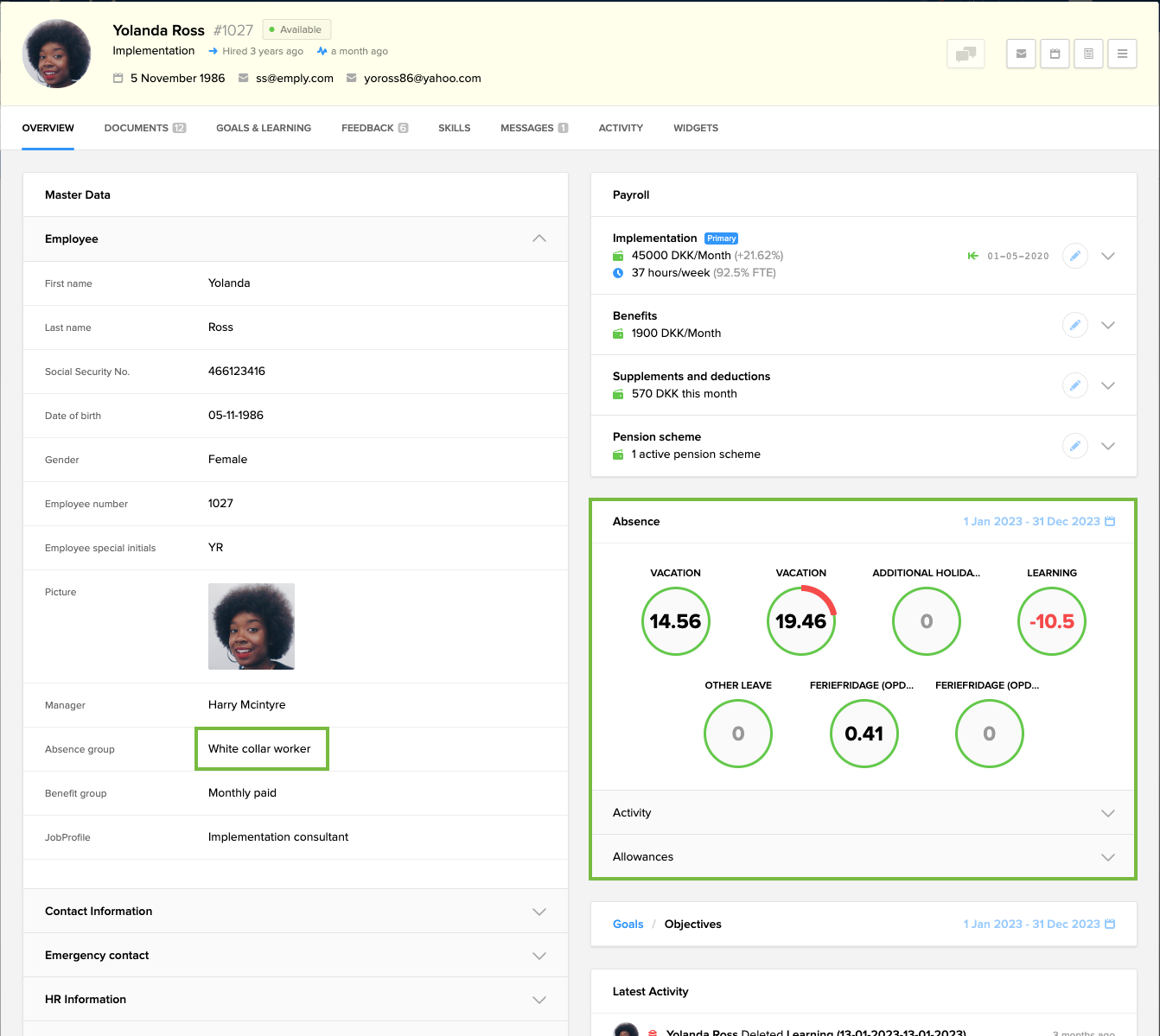The image size is (1160, 1036).
Task: Expand the Absence Activity row
Action: coord(1107,813)
